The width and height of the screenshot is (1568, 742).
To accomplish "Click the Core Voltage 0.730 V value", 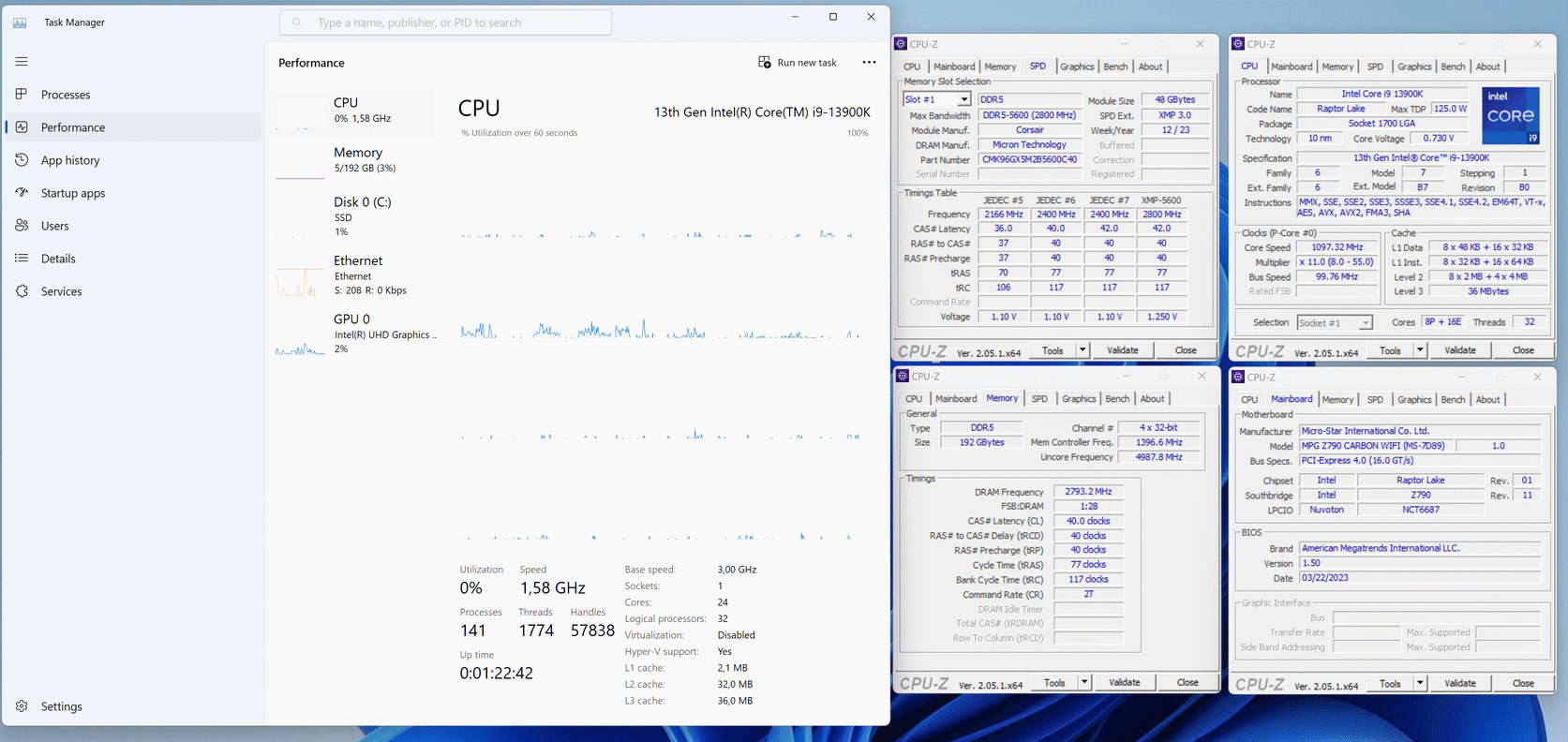I will click(1438, 139).
